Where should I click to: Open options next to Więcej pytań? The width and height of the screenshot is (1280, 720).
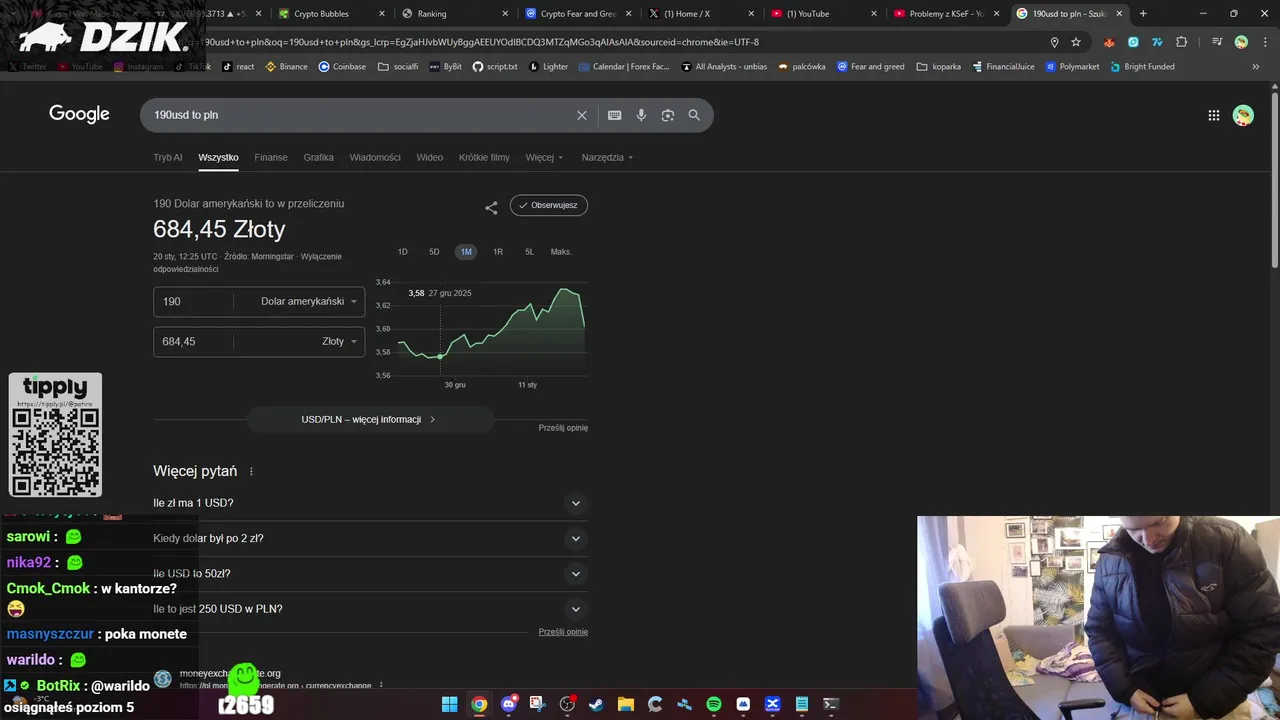point(251,471)
